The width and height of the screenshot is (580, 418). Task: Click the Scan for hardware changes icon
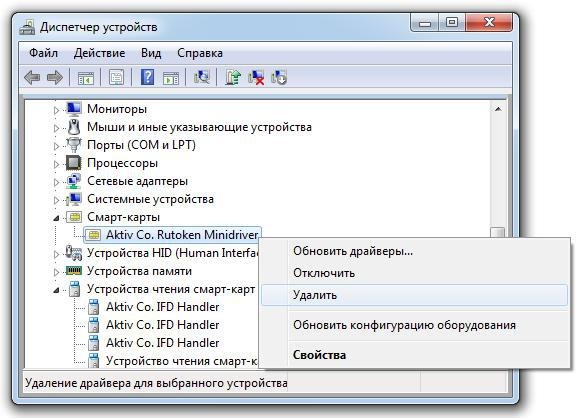coord(201,77)
